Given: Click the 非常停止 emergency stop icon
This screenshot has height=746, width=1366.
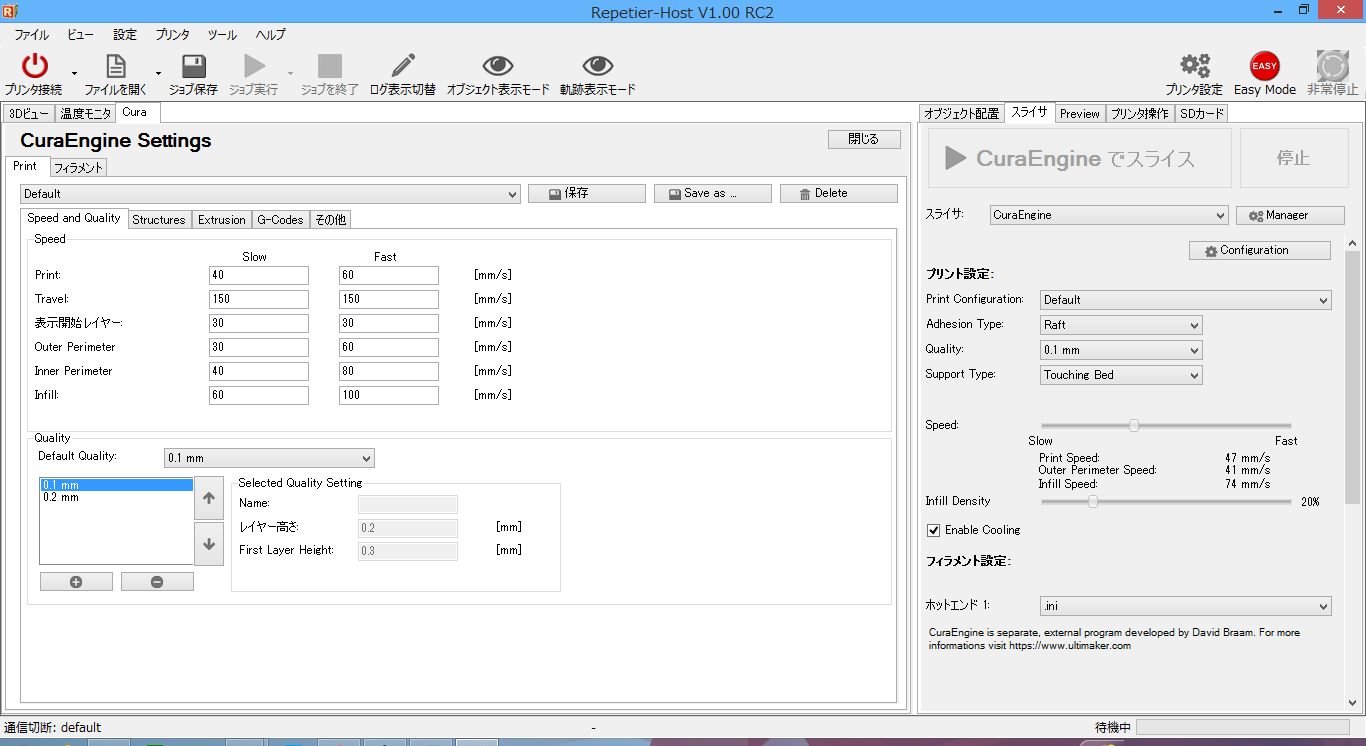Looking at the screenshot, I should click(1333, 66).
